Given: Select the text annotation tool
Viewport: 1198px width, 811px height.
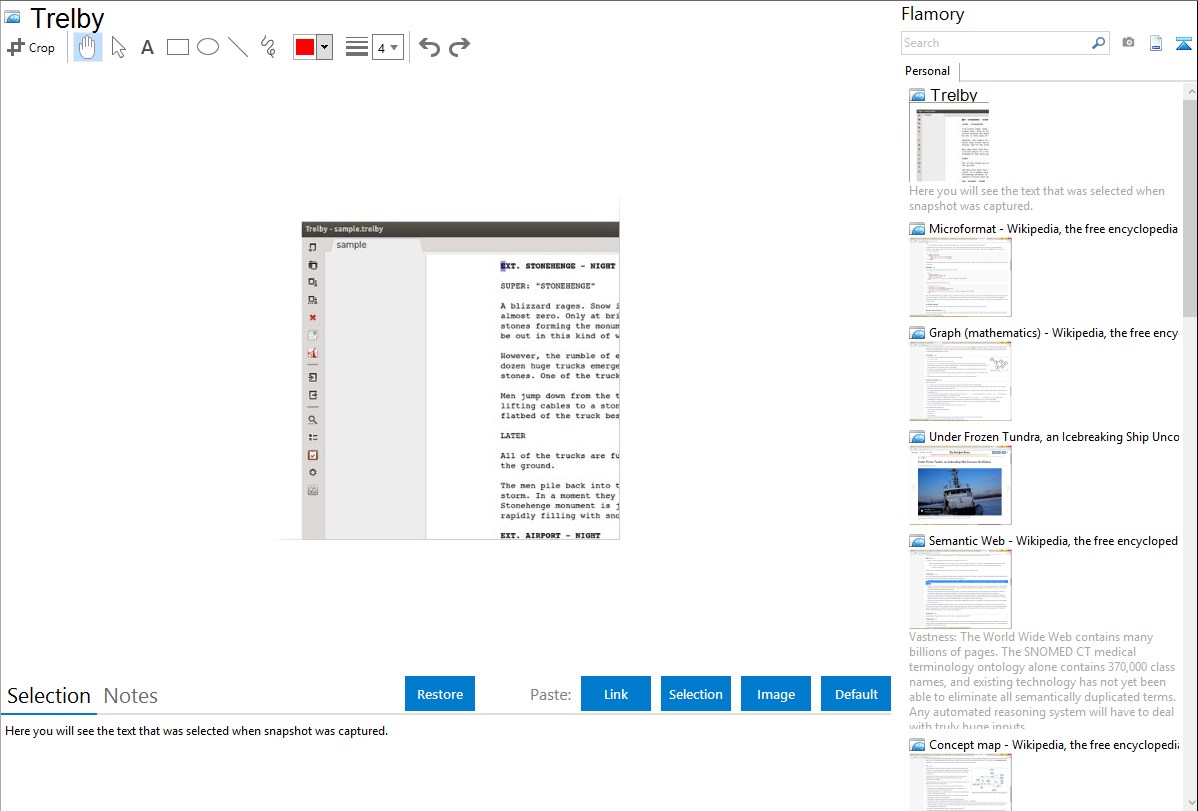Looking at the screenshot, I should pyautogui.click(x=147, y=47).
